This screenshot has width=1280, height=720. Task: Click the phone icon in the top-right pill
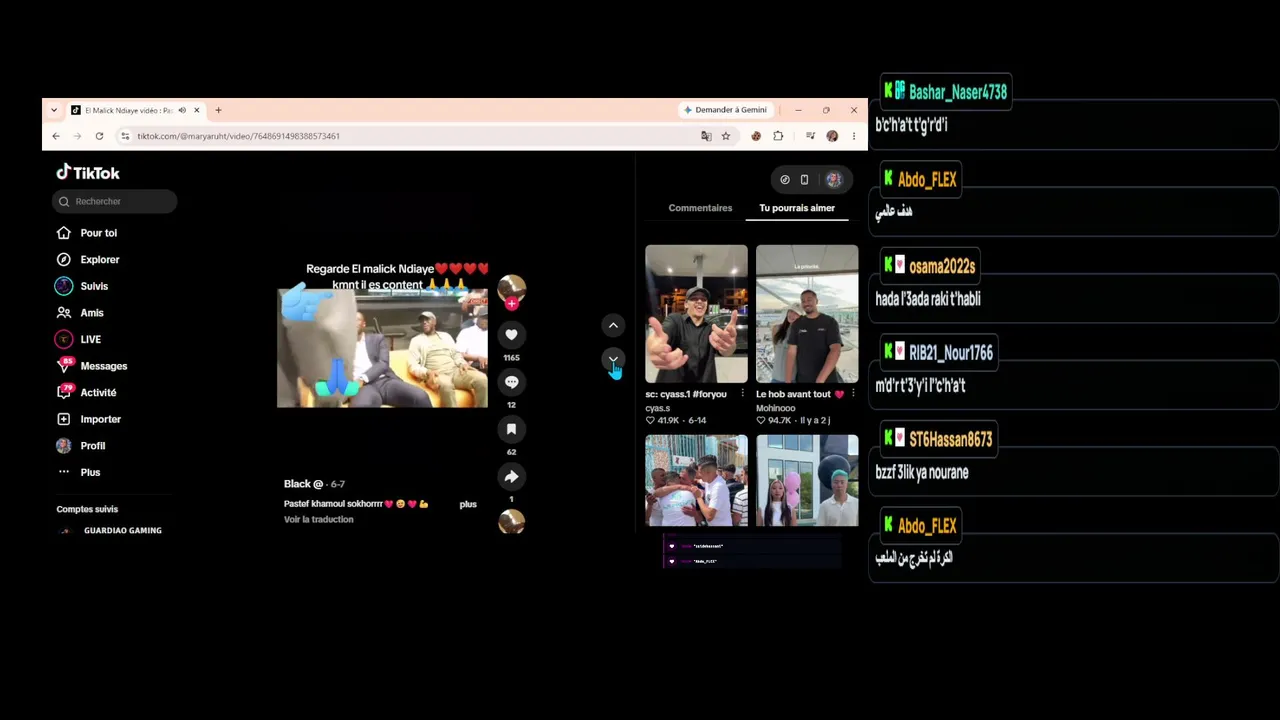coord(804,180)
